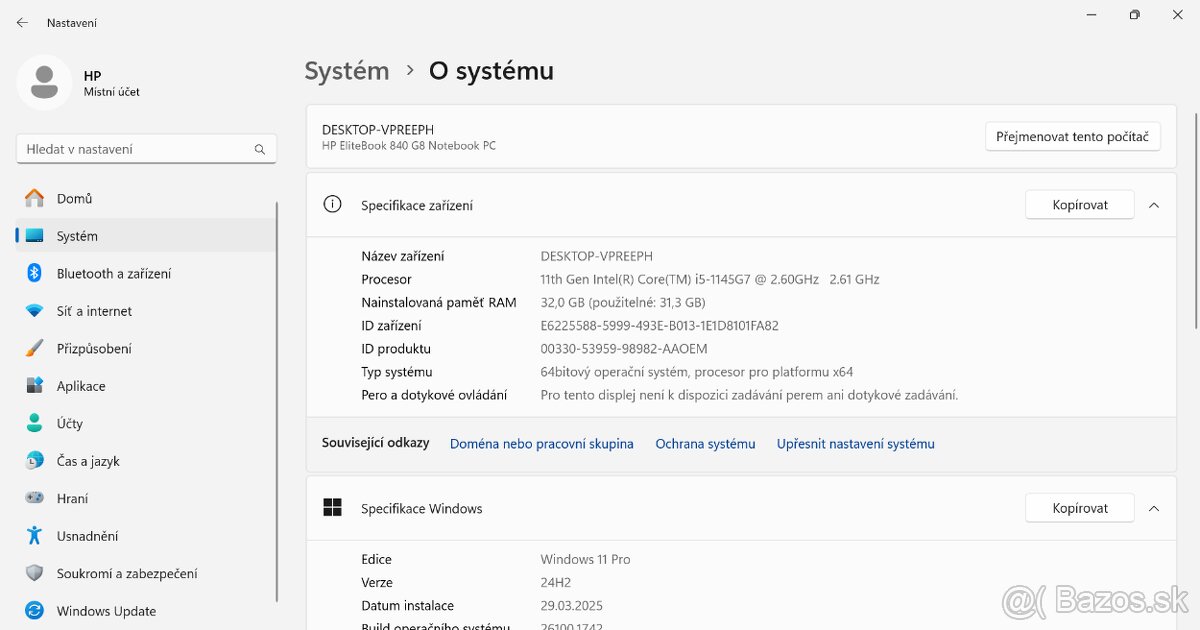Image resolution: width=1200 pixels, height=630 pixels.
Task: Click Upřesnit nastavení systému link
Action: [x=855, y=444]
